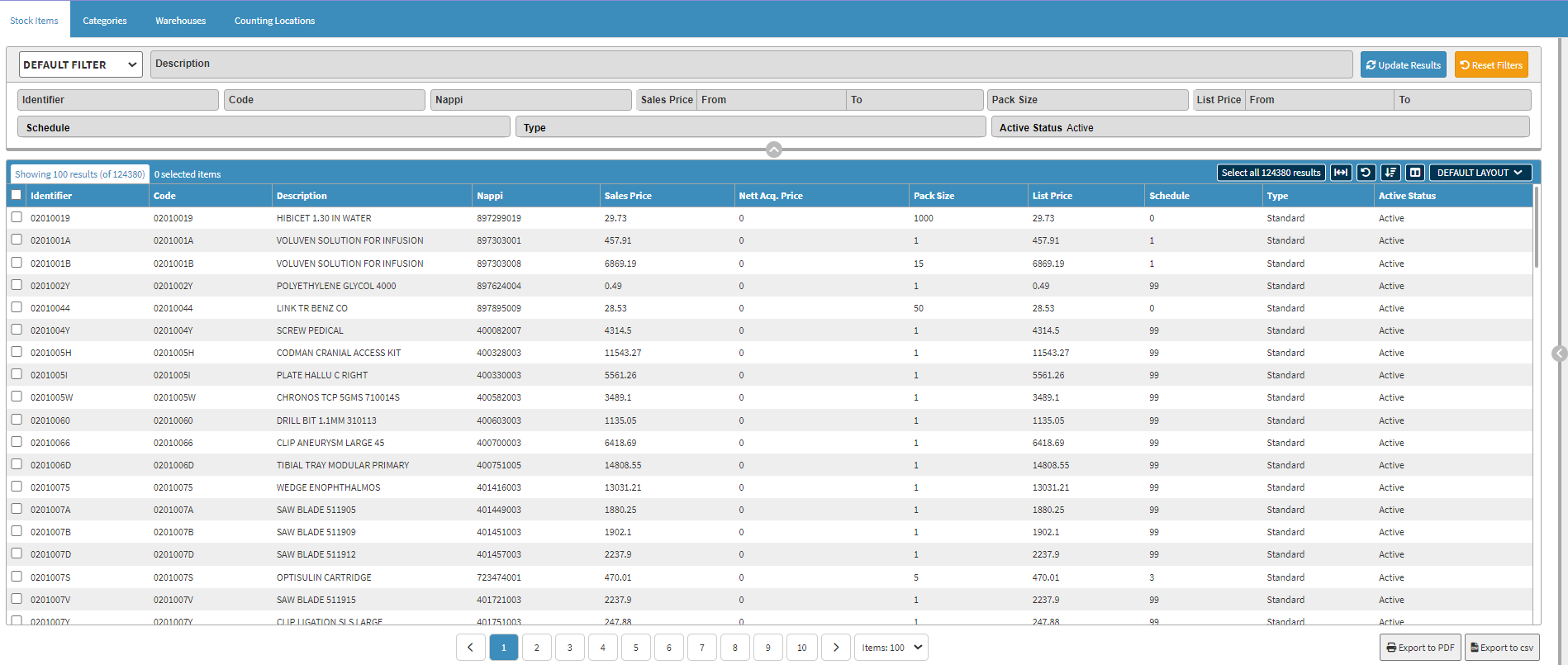Check the OPTISULIN CARTRIDGE row checkbox
This screenshot has width=1568, height=665.
[17, 577]
